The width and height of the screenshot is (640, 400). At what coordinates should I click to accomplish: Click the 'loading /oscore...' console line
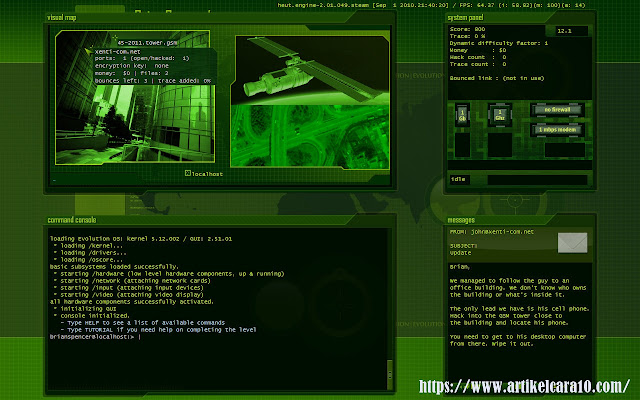pos(88,260)
